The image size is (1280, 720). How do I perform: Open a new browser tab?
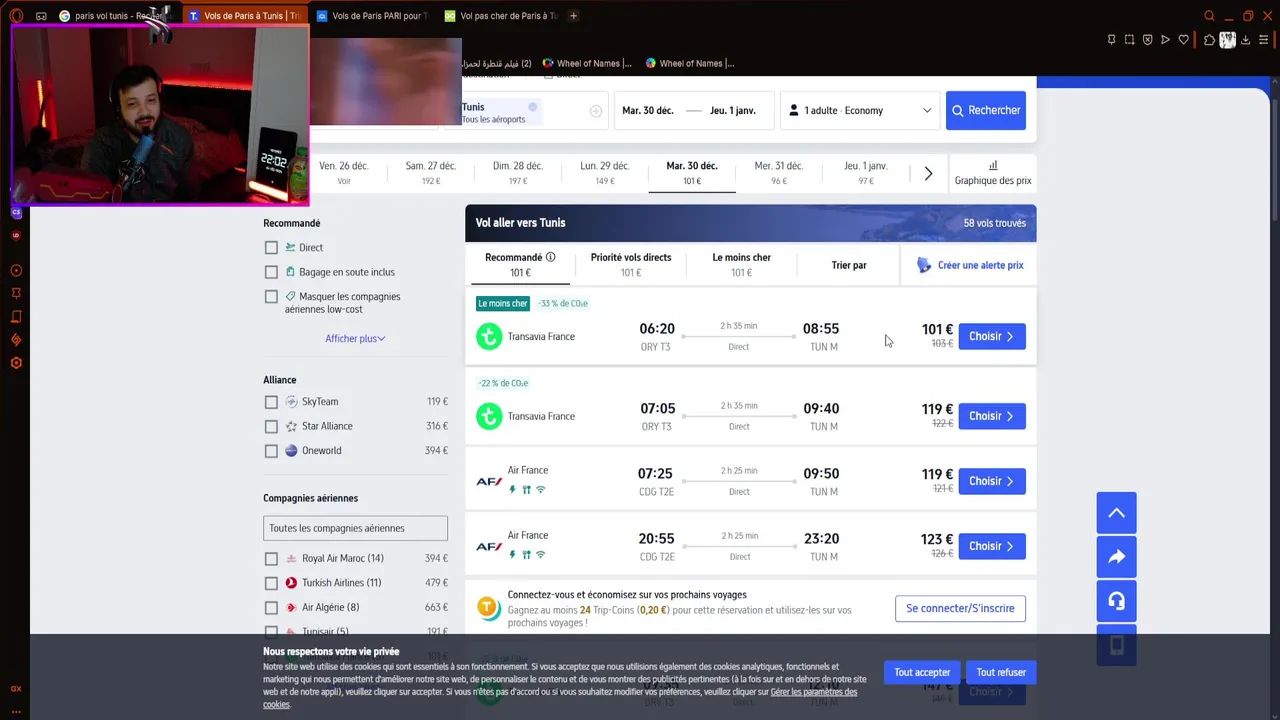pos(573,16)
